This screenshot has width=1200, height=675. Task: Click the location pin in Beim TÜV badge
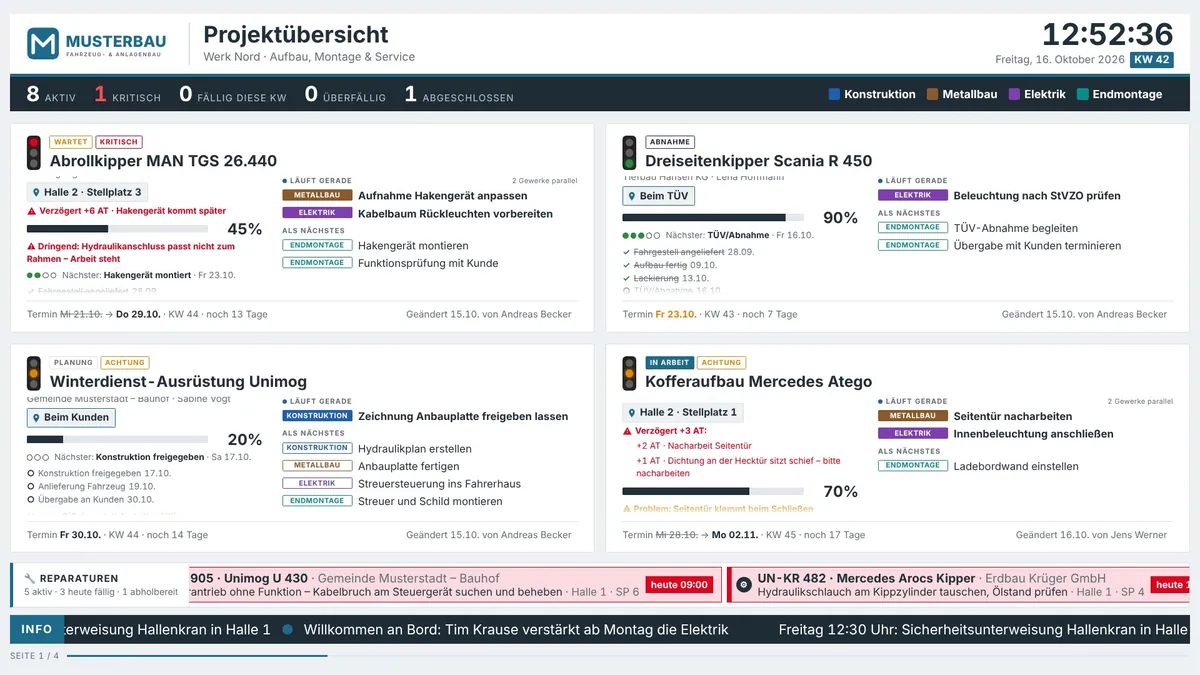click(x=632, y=196)
